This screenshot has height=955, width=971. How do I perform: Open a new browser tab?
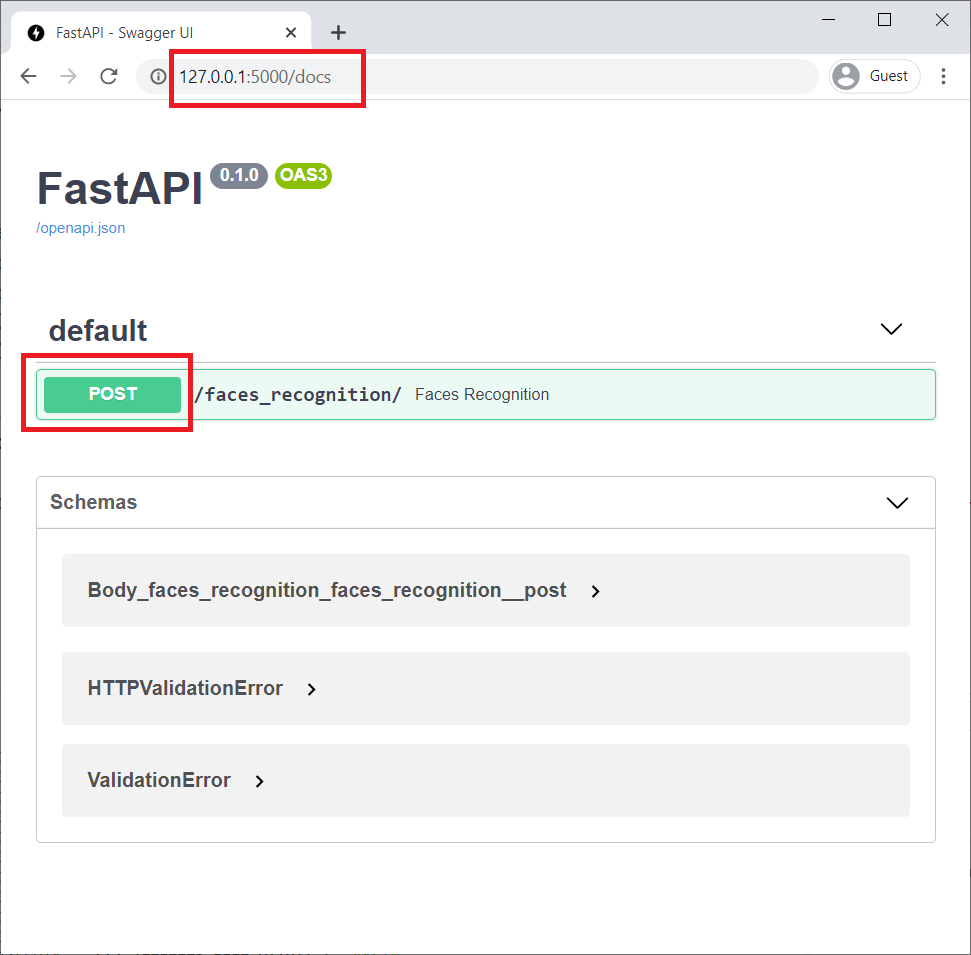[338, 31]
